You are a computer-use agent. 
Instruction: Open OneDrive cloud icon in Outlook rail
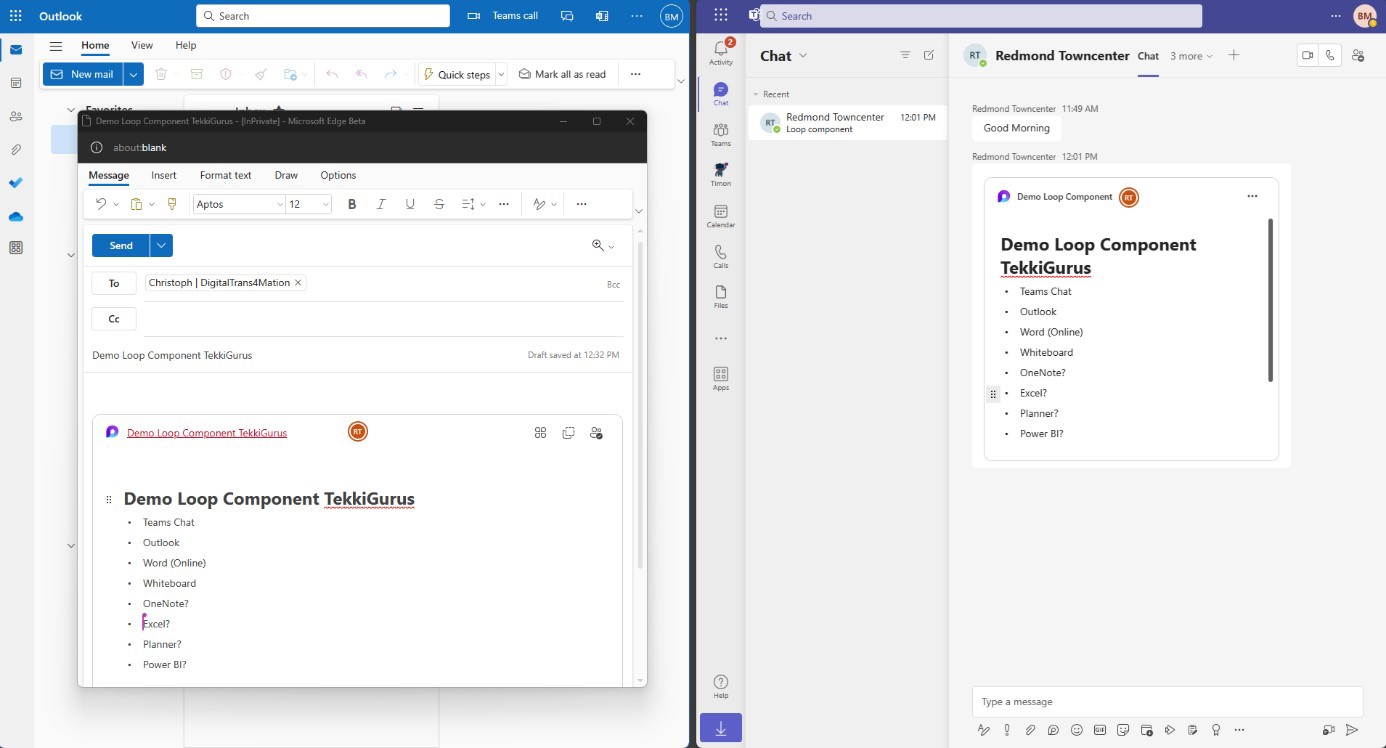(x=16, y=216)
